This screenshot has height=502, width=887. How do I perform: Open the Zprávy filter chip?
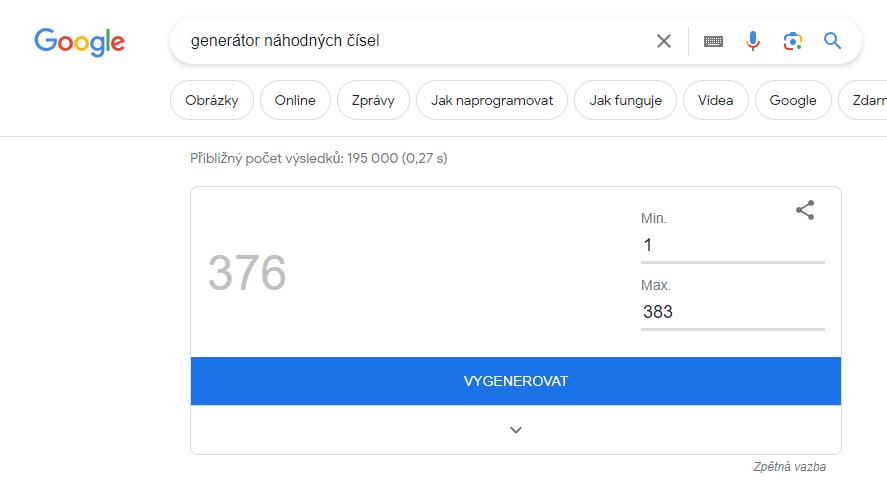coord(373,100)
